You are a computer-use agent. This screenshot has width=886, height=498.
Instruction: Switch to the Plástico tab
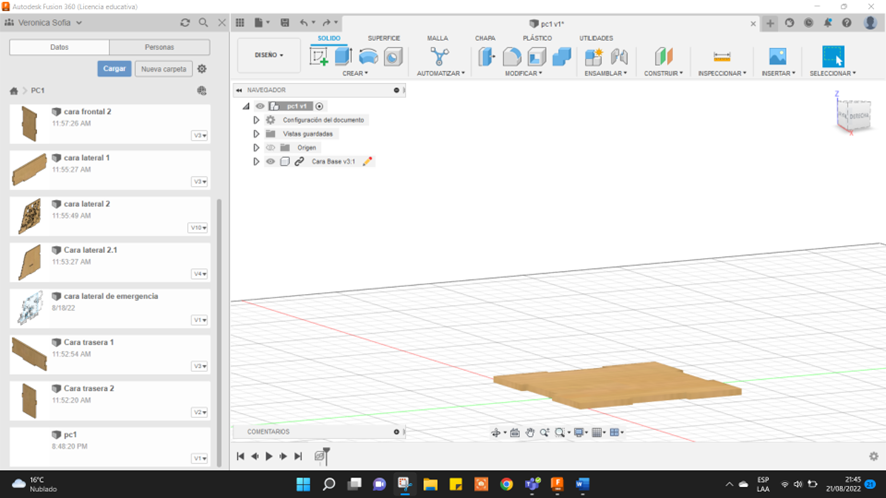(537, 38)
